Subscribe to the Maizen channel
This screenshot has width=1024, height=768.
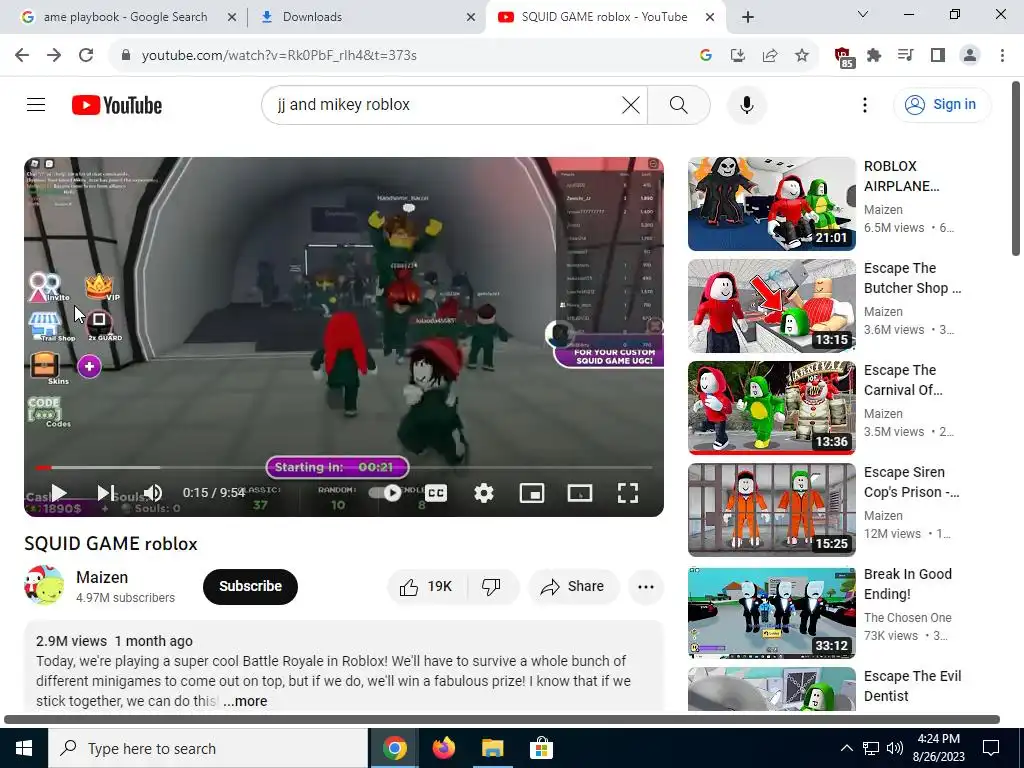click(250, 586)
